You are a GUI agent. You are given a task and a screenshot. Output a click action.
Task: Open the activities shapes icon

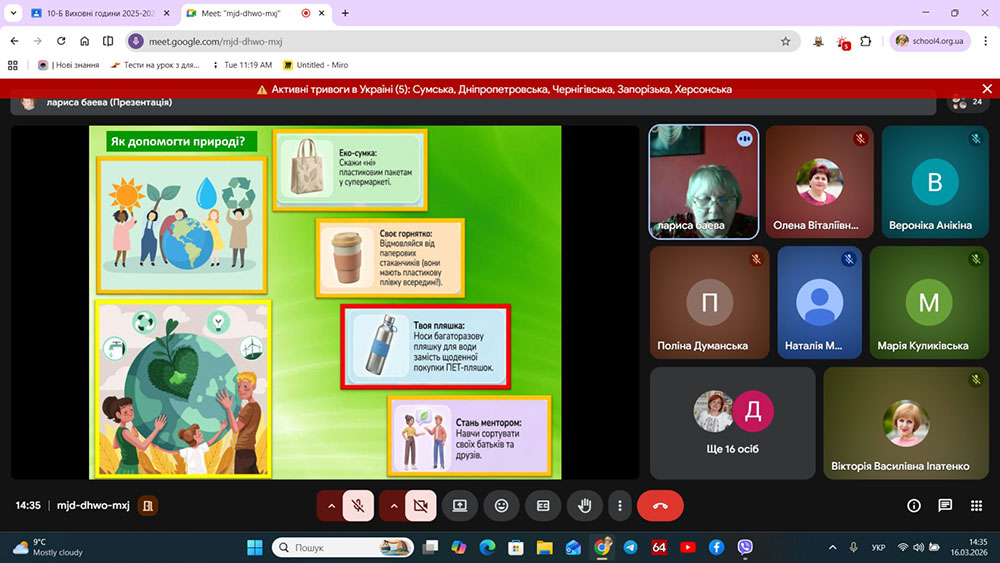975,506
